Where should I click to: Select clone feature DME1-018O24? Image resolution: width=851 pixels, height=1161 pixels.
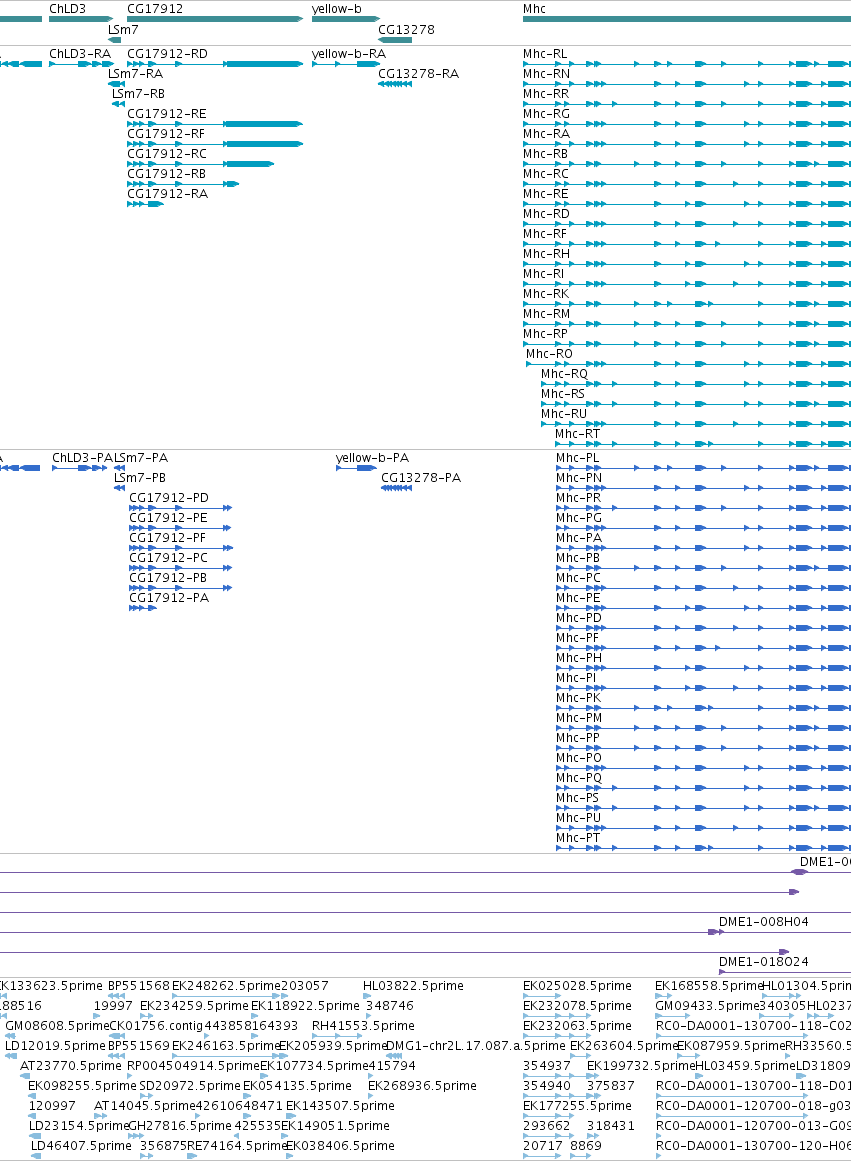[764, 963]
